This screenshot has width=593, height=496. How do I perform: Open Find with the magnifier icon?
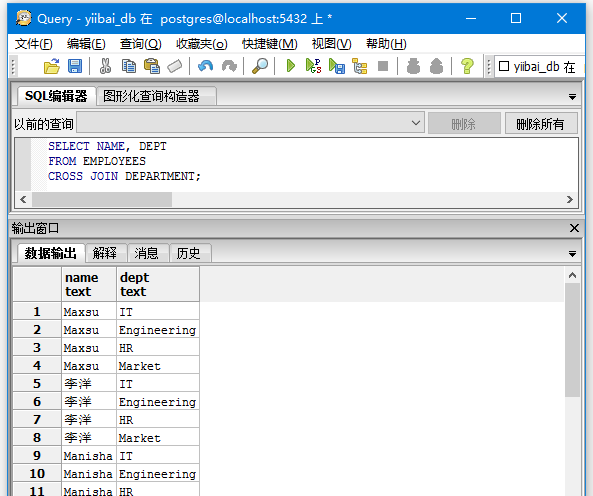[x=260, y=67]
